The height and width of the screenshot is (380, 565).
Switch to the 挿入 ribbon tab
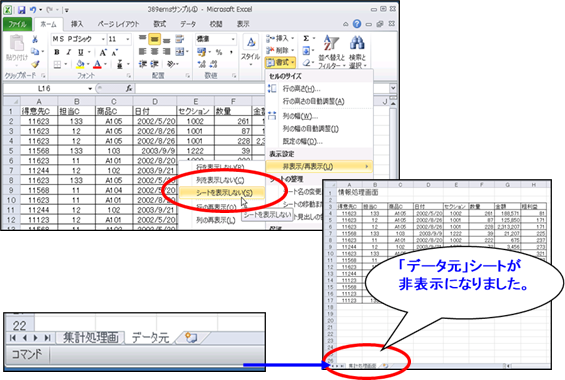click(x=77, y=24)
